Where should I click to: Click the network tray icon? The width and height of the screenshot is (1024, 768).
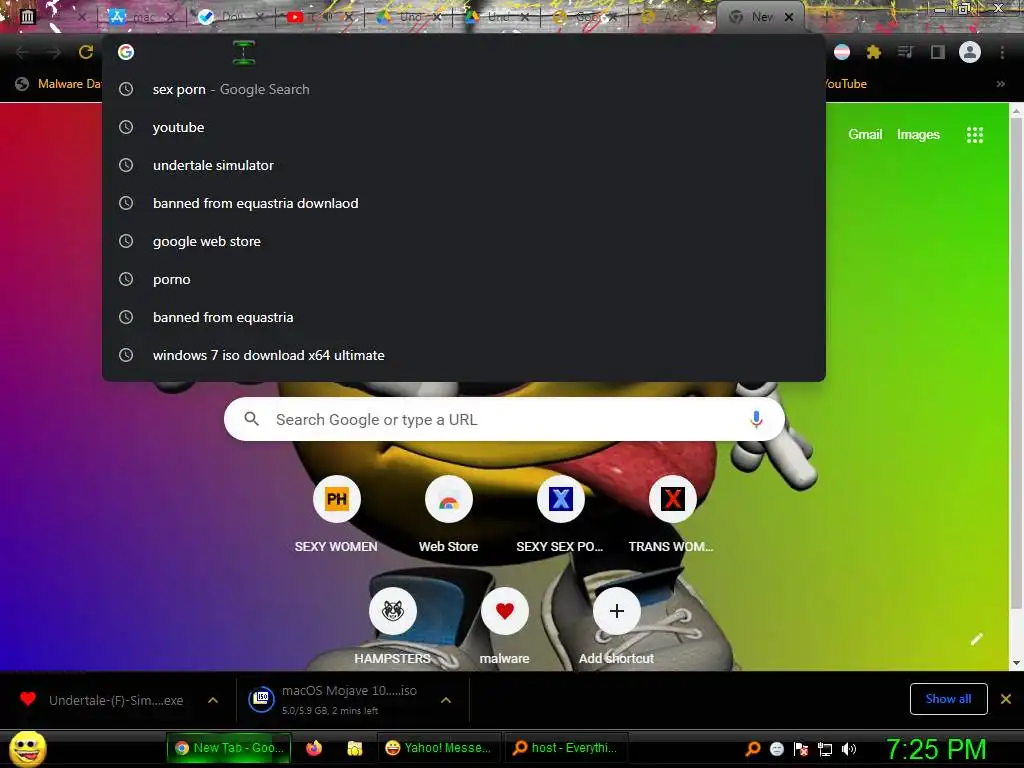825,749
